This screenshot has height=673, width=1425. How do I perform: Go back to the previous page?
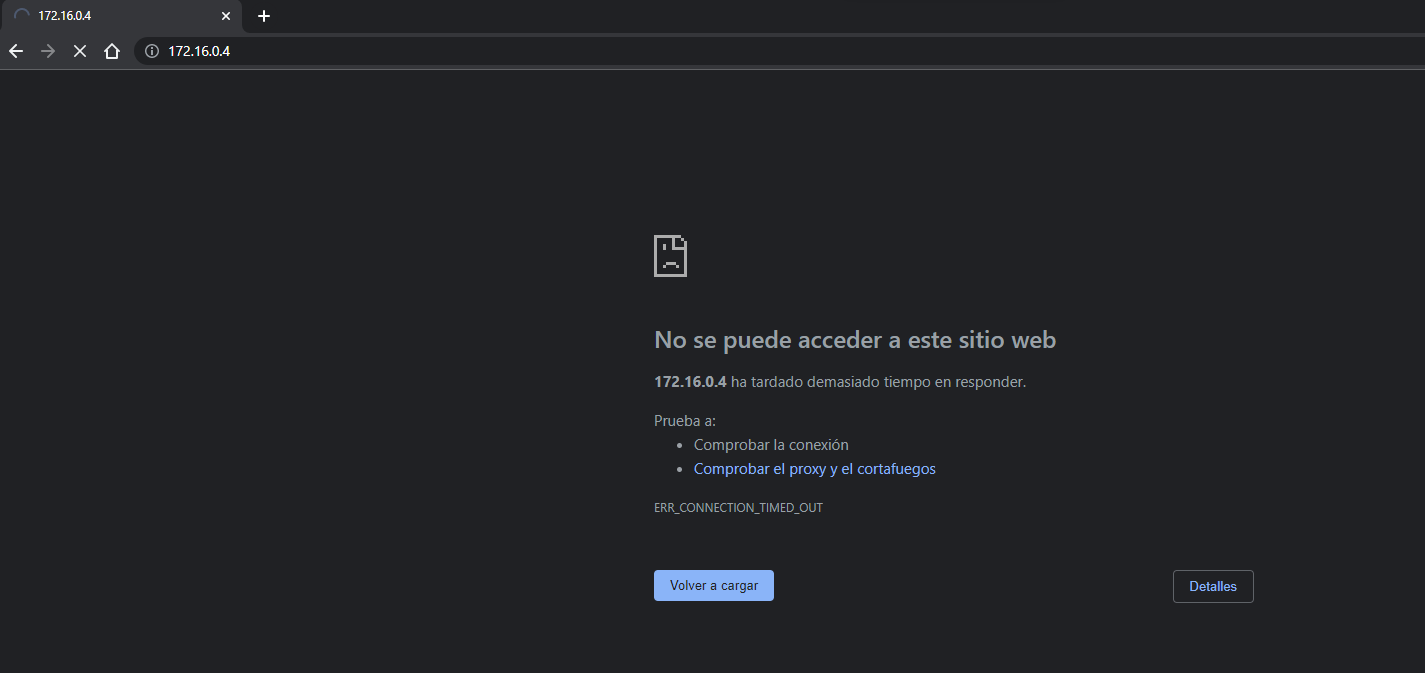pyautogui.click(x=16, y=51)
